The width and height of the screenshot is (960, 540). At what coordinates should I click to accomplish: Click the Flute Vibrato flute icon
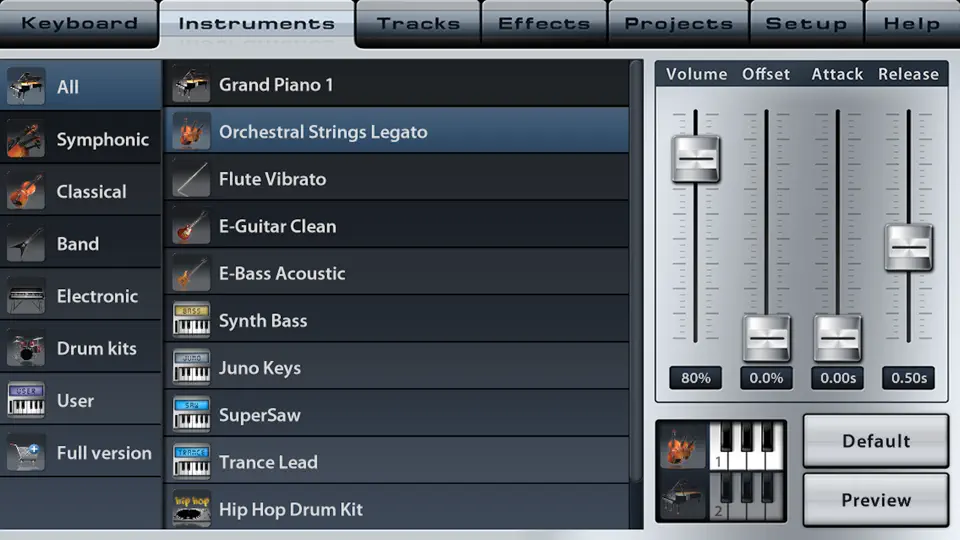(x=191, y=179)
